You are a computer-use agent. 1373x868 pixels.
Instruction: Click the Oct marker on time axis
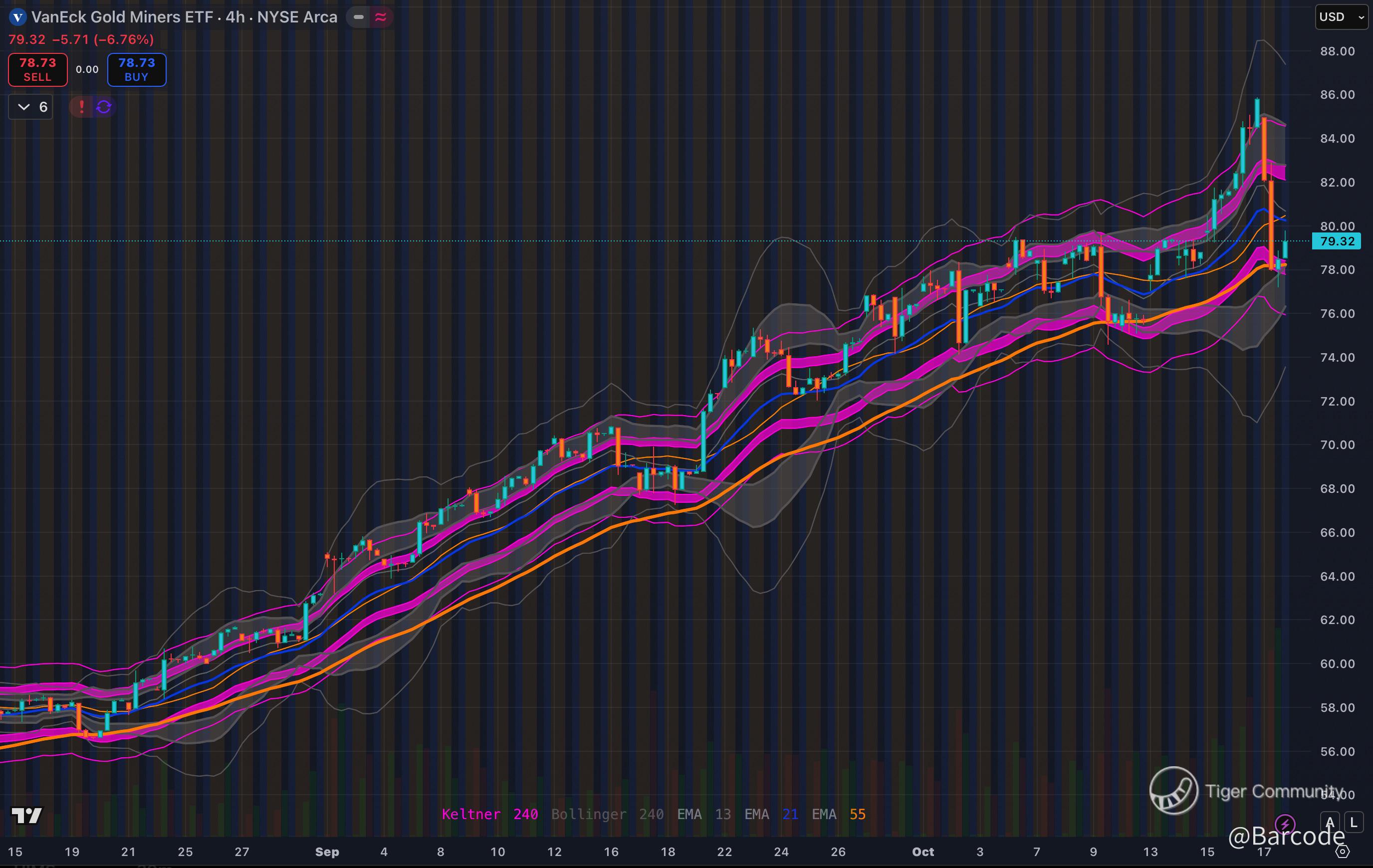click(922, 852)
